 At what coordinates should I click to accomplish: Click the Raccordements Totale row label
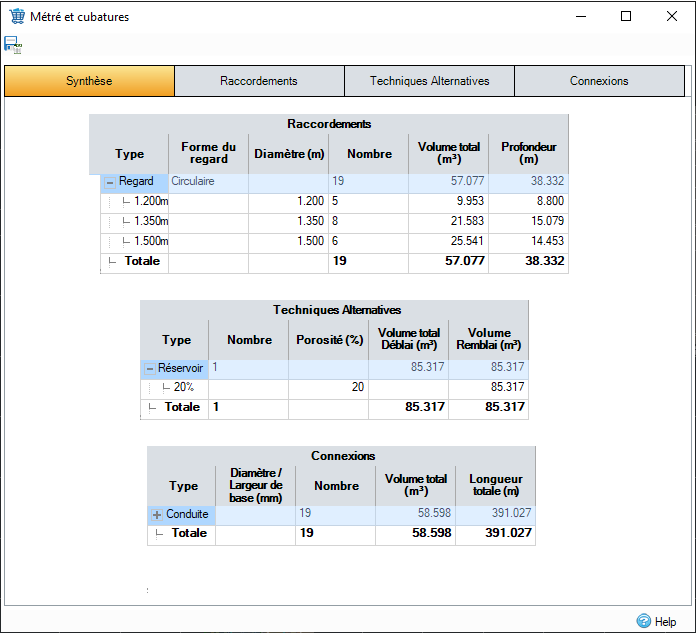pyautogui.click(x=142, y=261)
